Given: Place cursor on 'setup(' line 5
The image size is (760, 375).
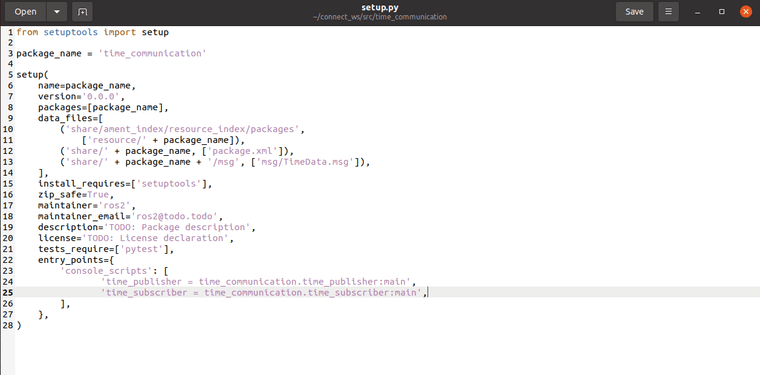Looking at the screenshot, I should point(32,75).
